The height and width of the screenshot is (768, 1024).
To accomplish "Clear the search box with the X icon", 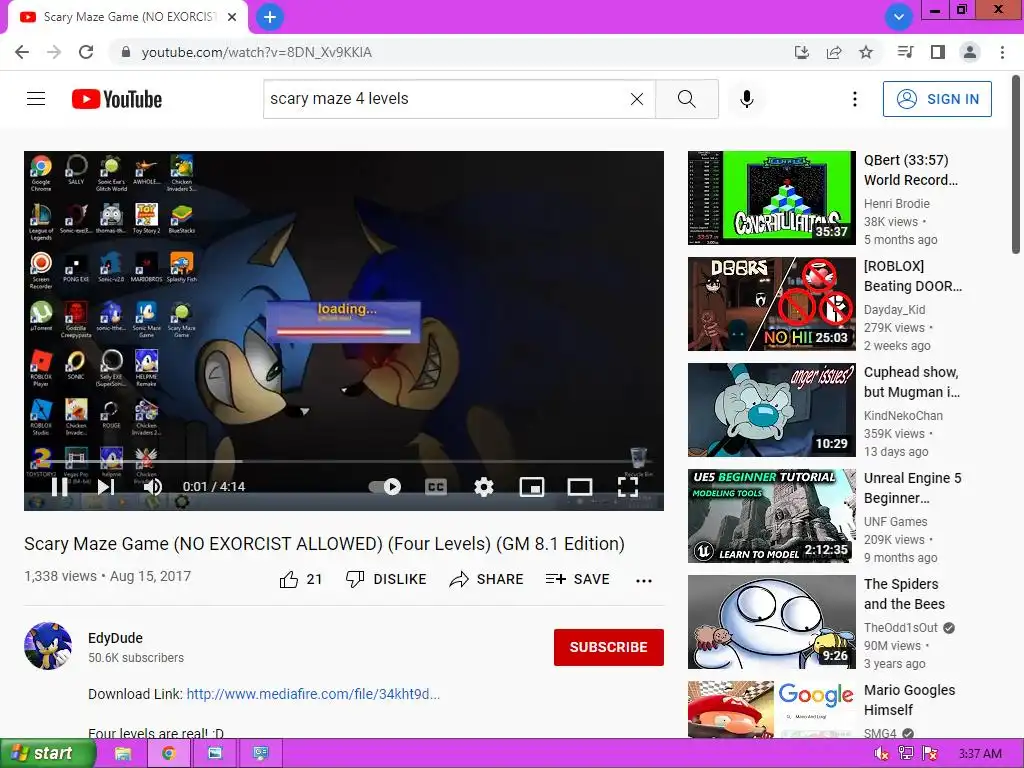I will (x=637, y=99).
